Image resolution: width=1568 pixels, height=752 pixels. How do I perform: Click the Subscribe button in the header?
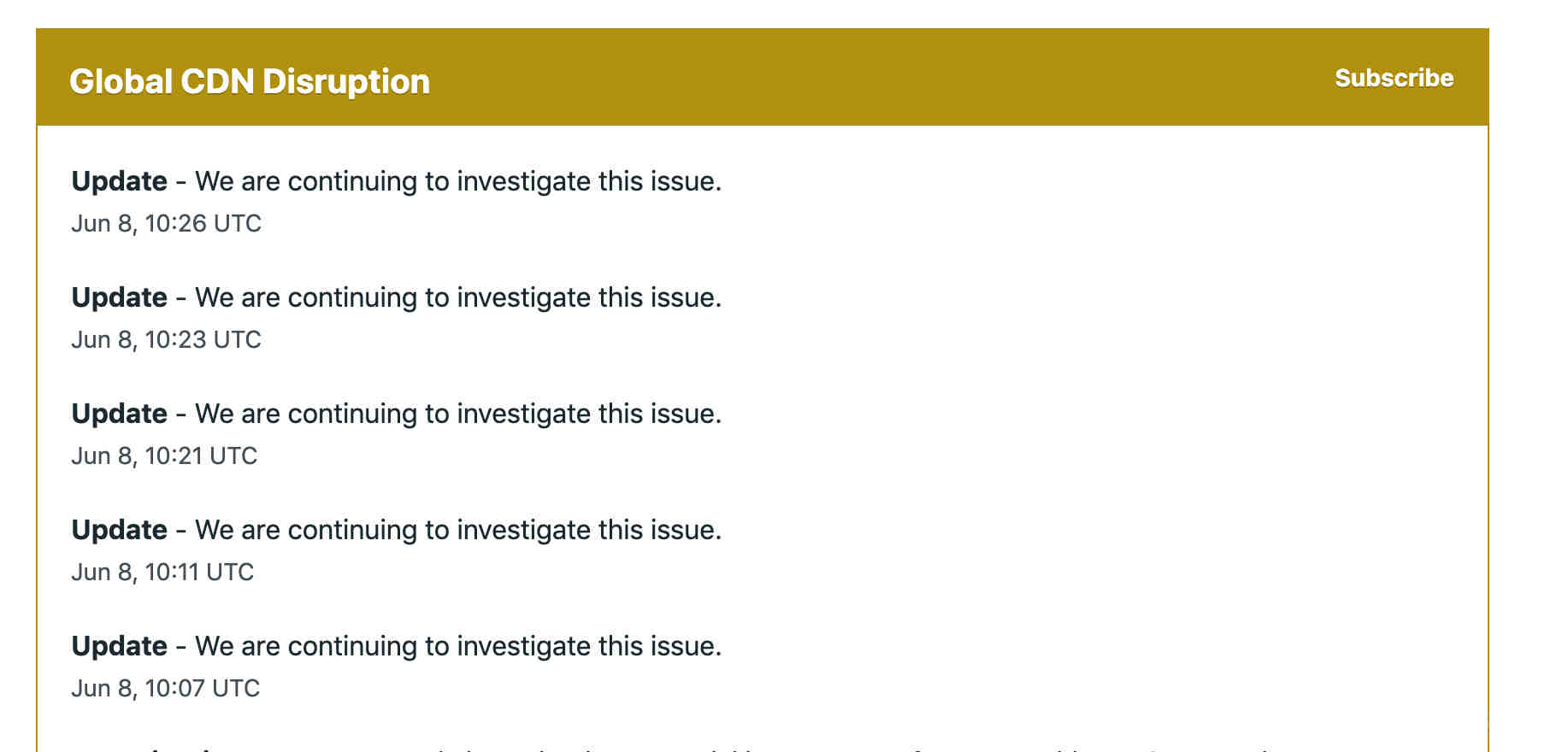(1394, 78)
